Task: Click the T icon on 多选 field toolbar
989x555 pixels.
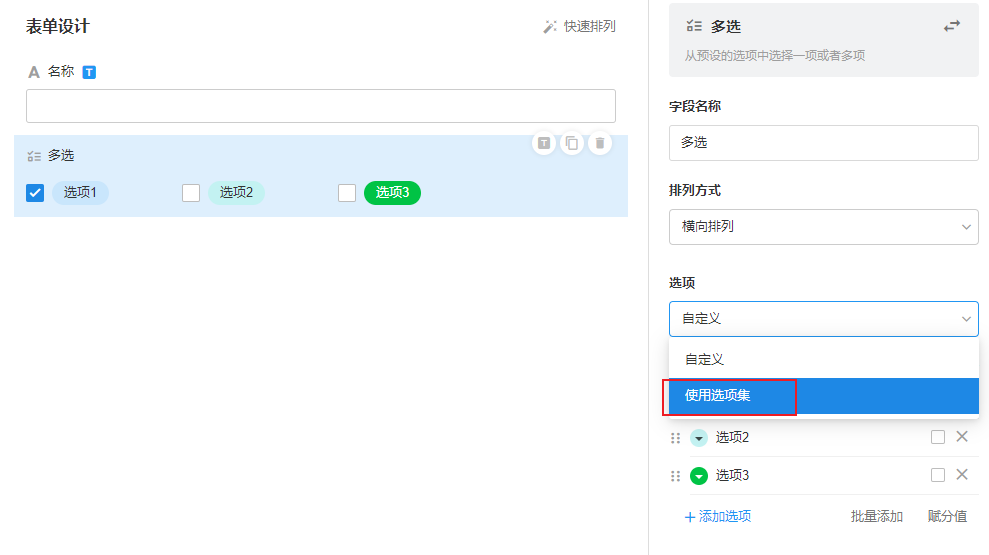Action: (543, 143)
